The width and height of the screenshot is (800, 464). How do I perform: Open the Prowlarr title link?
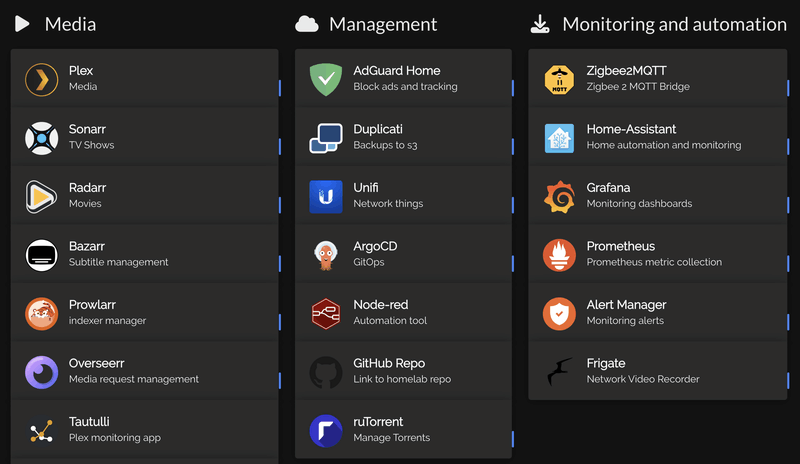point(92,305)
